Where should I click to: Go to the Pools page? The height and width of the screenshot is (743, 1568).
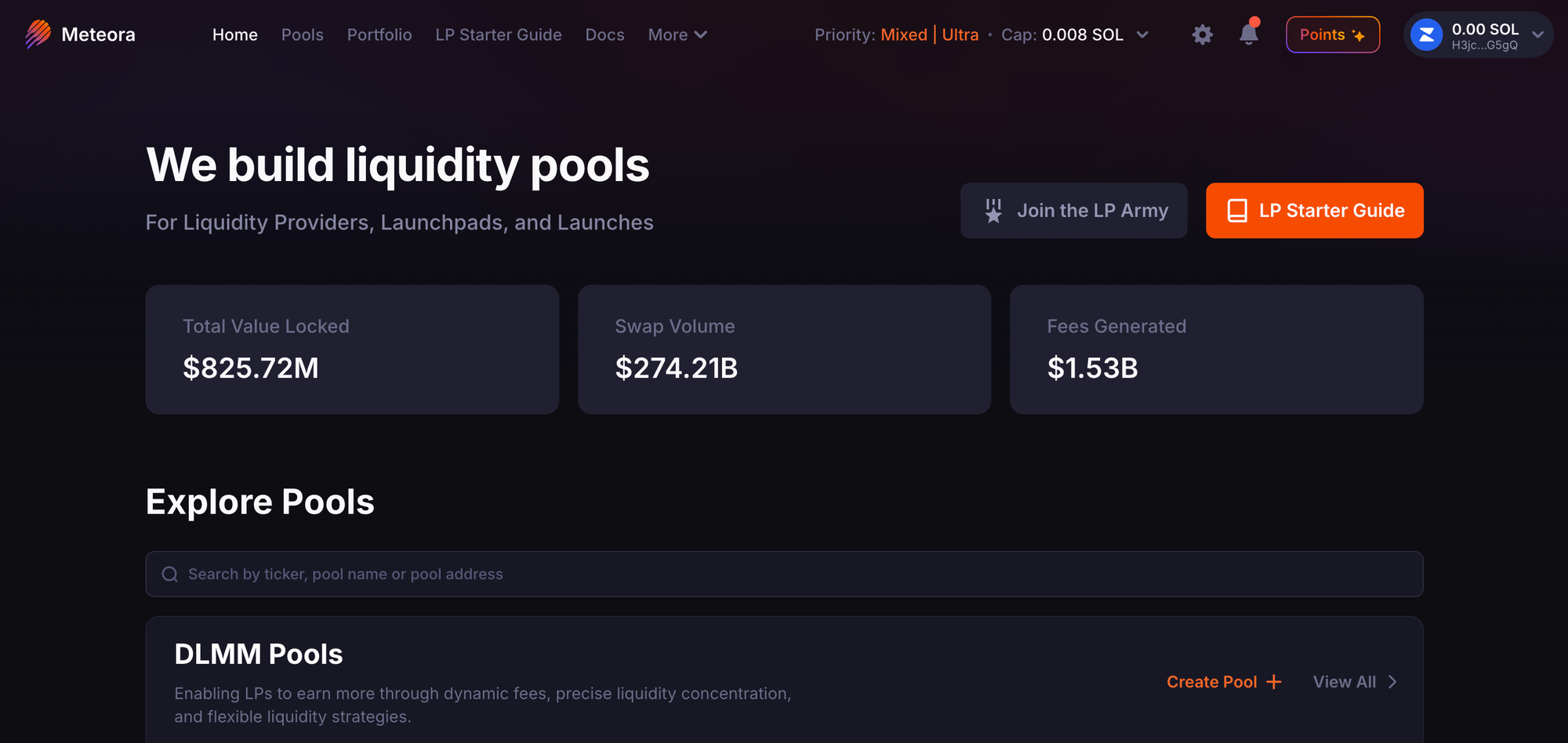pyautogui.click(x=302, y=34)
